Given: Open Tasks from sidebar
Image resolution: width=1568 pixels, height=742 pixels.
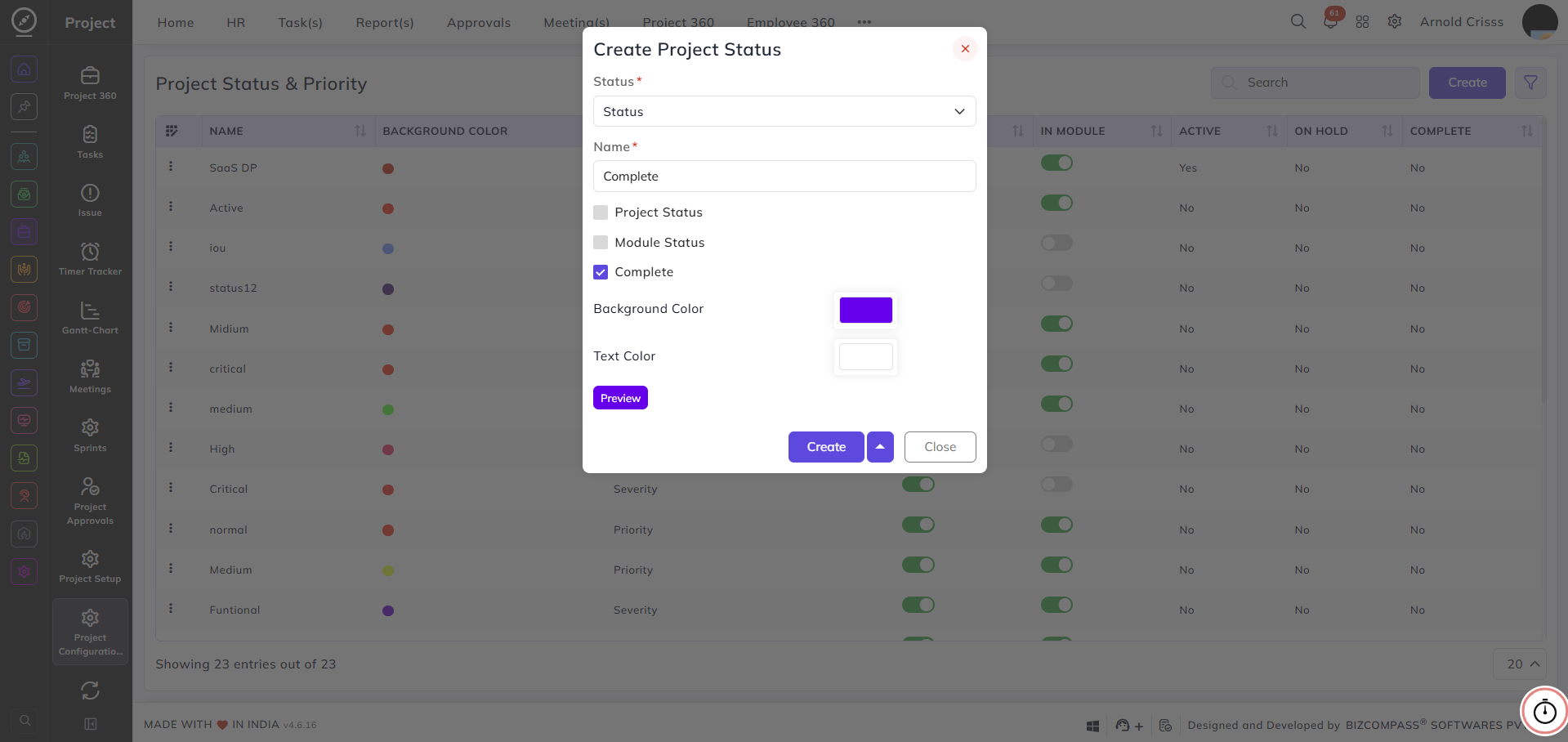Looking at the screenshot, I should tap(90, 142).
